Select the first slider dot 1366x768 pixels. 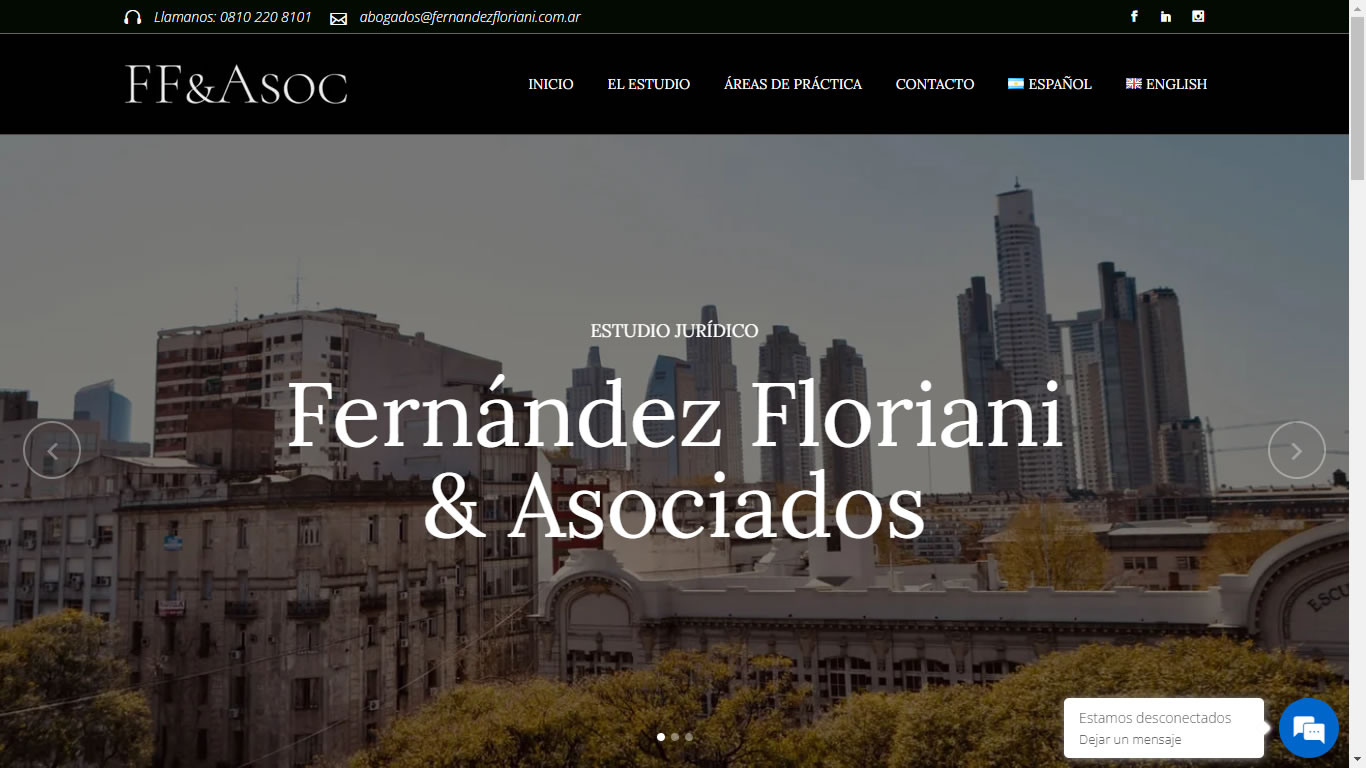[661, 737]
